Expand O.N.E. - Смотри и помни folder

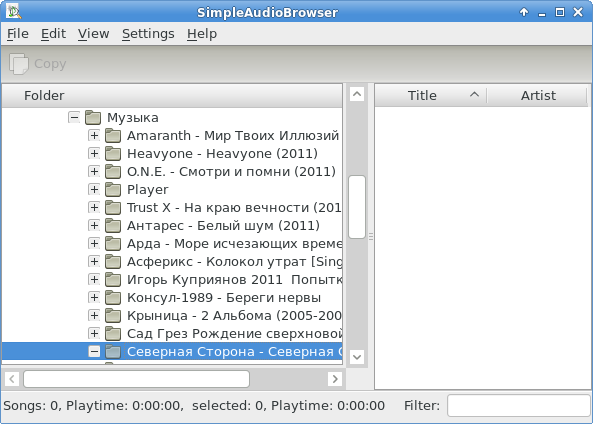(x=94, y=171)
